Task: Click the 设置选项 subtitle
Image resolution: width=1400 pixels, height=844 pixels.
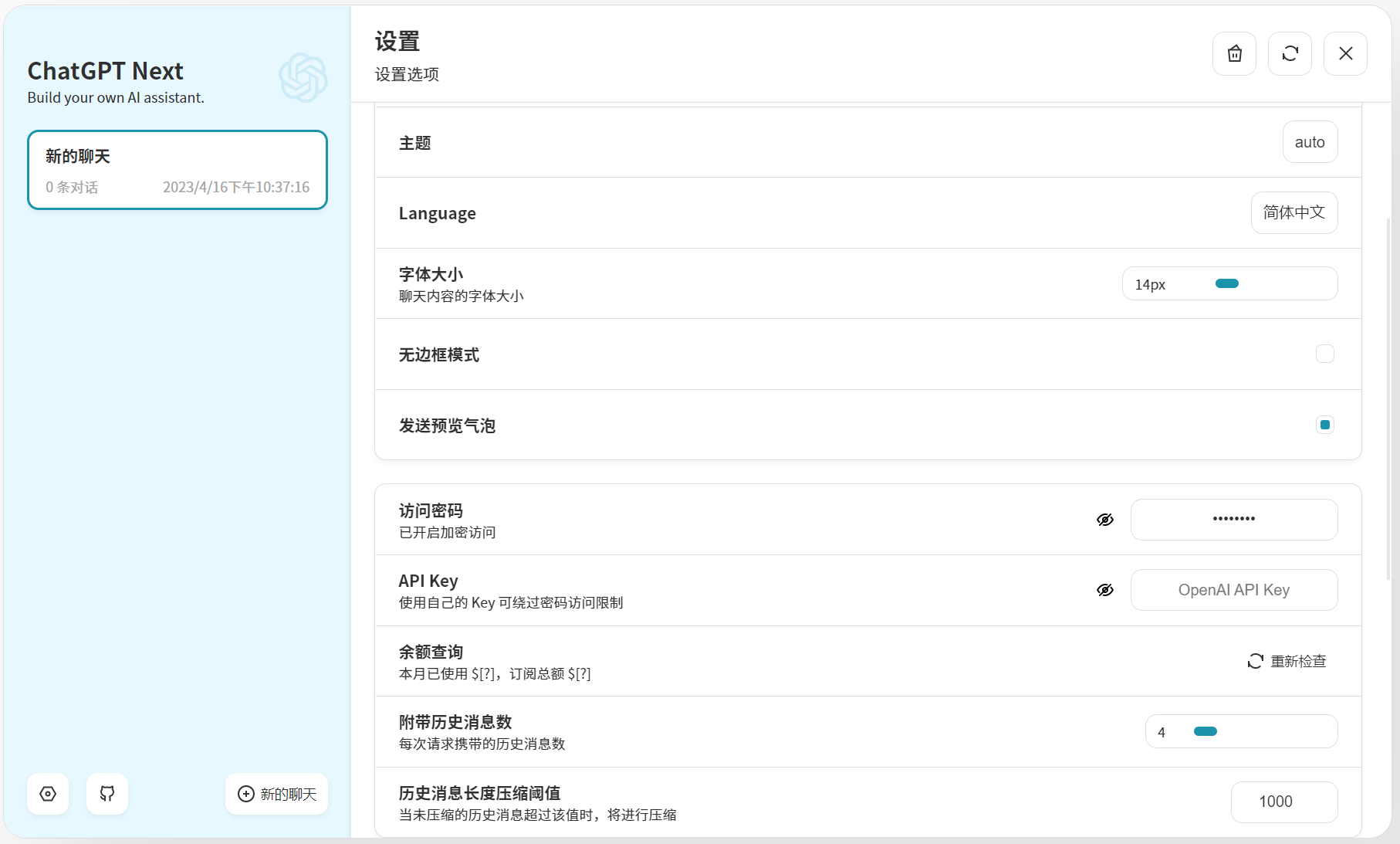Action: pos(407,74)
